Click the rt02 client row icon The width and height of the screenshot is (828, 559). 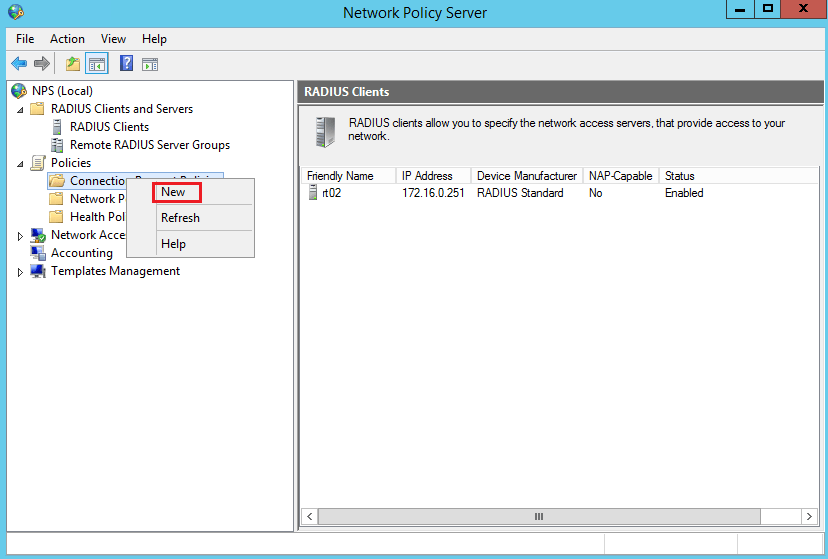point(313,193)
